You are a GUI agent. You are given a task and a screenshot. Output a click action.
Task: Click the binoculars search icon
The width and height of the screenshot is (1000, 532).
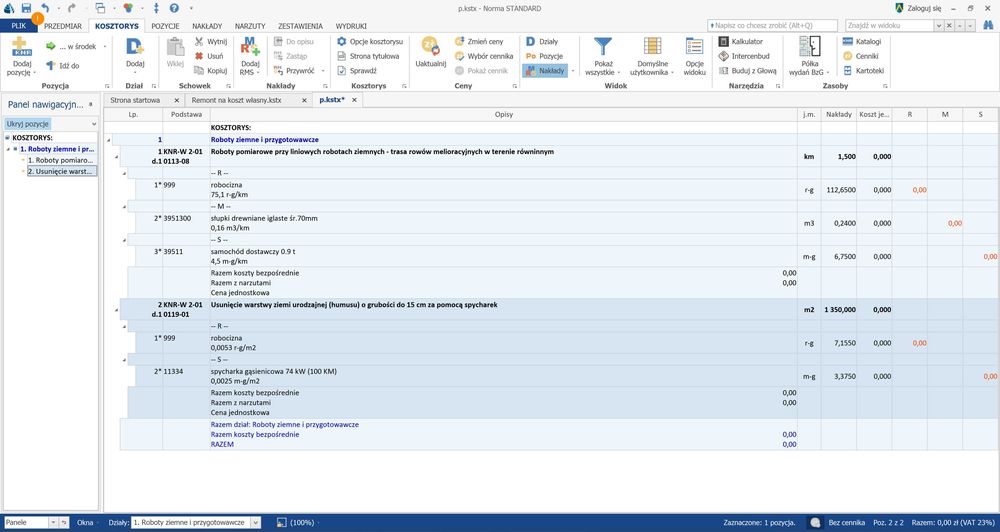pos(989,25)
